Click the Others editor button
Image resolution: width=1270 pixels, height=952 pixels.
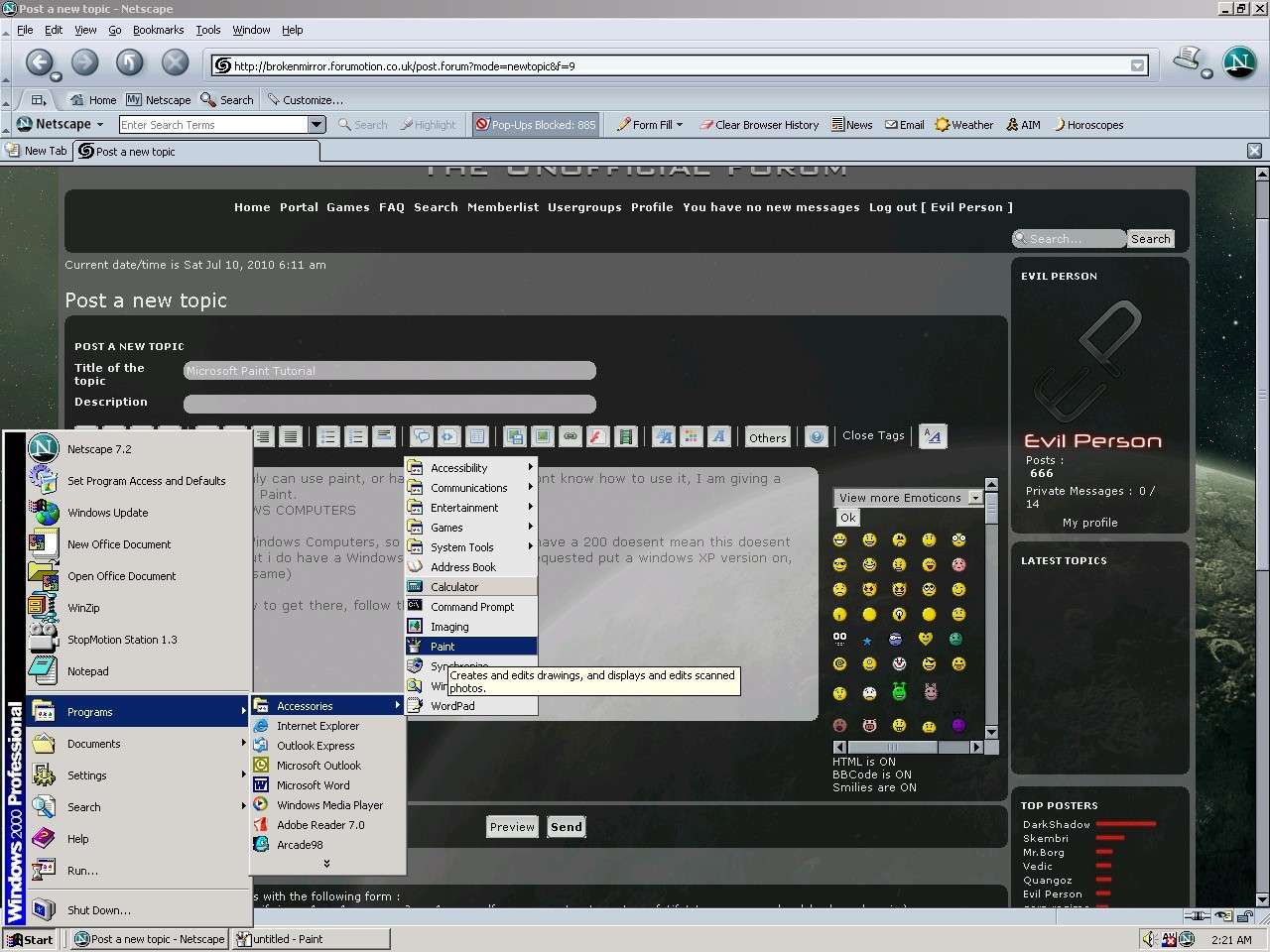(768, 437)
